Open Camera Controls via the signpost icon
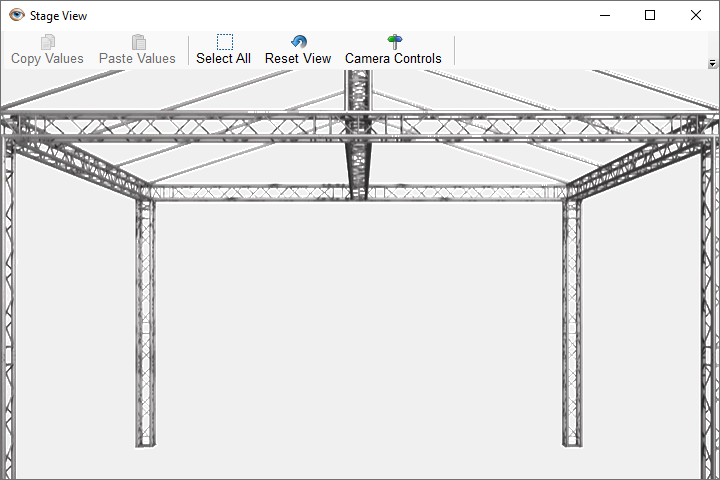This screenshot has width=720, height=480. click(x=394, y=42)
